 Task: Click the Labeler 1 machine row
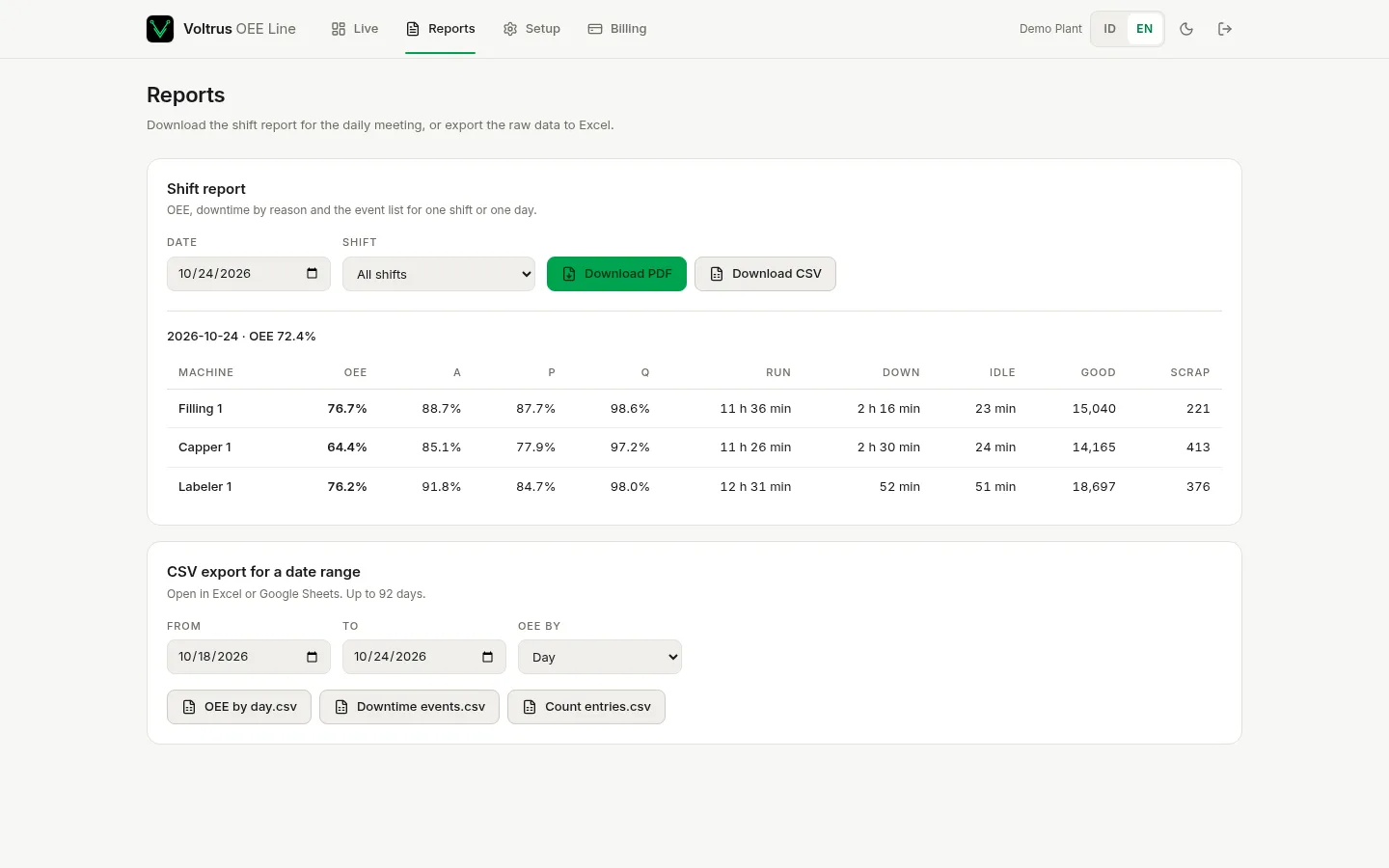694,487
